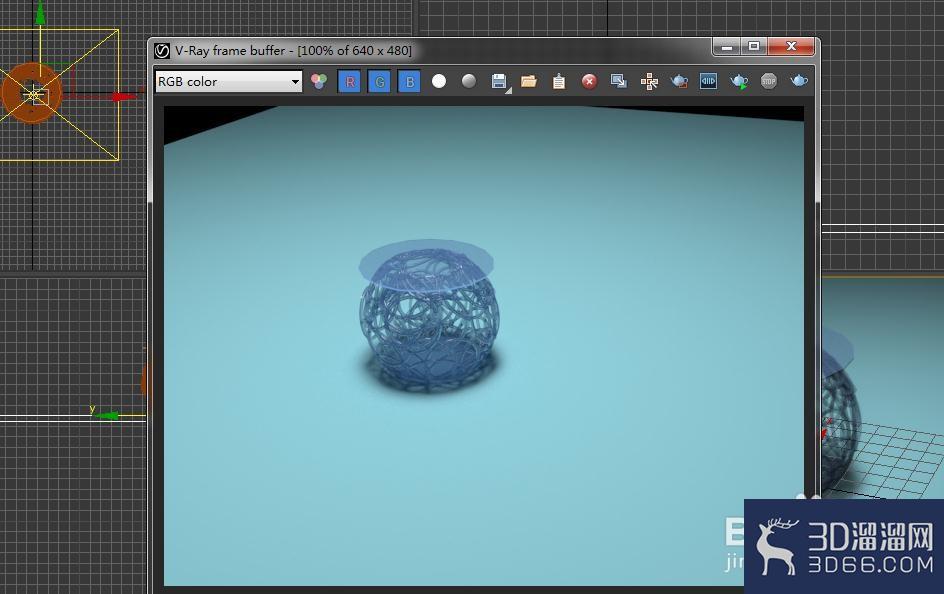Toggle the red channel display
The image size is (944, 594).
pyautogui.click(x=349, y=81)
